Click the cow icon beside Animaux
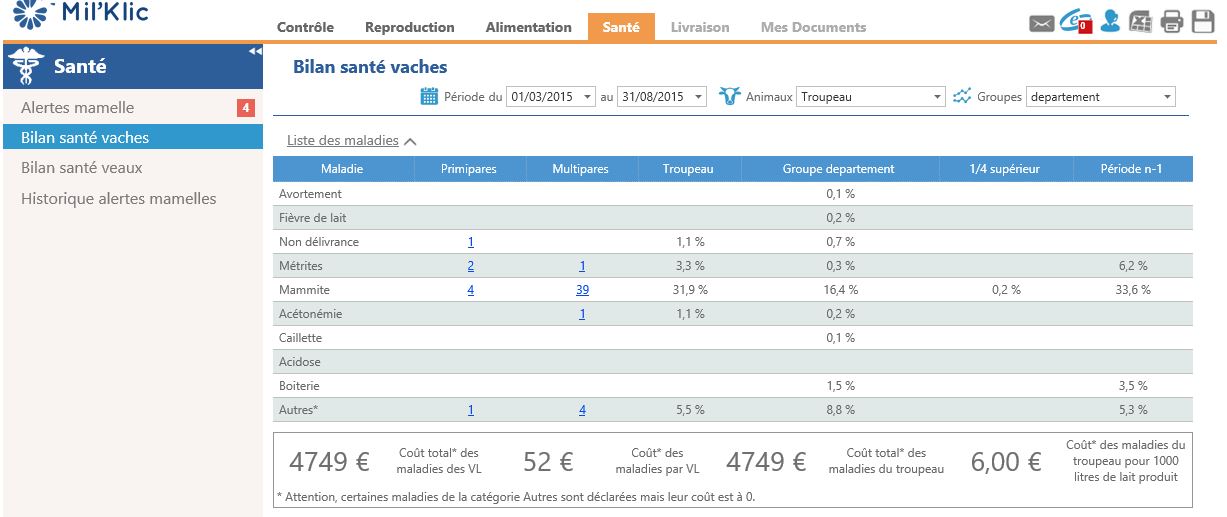Viewport: 1227px width, 517px height. tap(728, 97)
